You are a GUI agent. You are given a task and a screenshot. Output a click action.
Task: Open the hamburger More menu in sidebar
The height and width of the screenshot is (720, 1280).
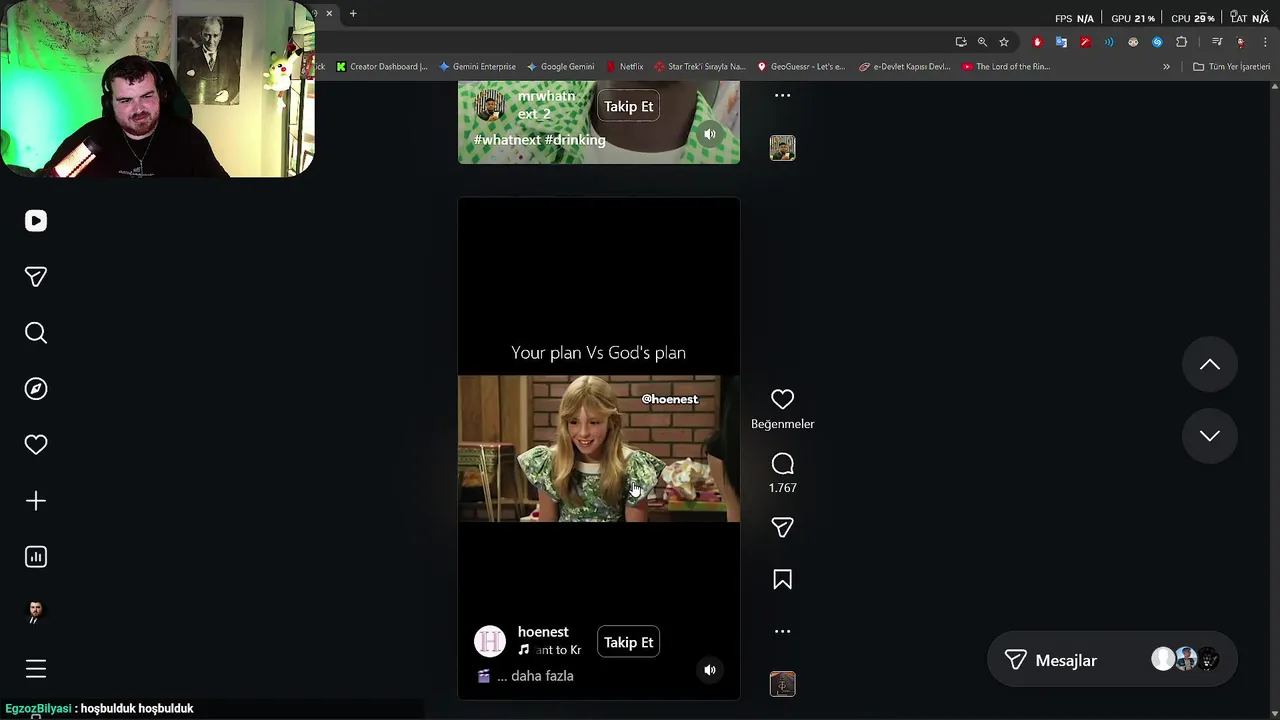pos(36,669)
